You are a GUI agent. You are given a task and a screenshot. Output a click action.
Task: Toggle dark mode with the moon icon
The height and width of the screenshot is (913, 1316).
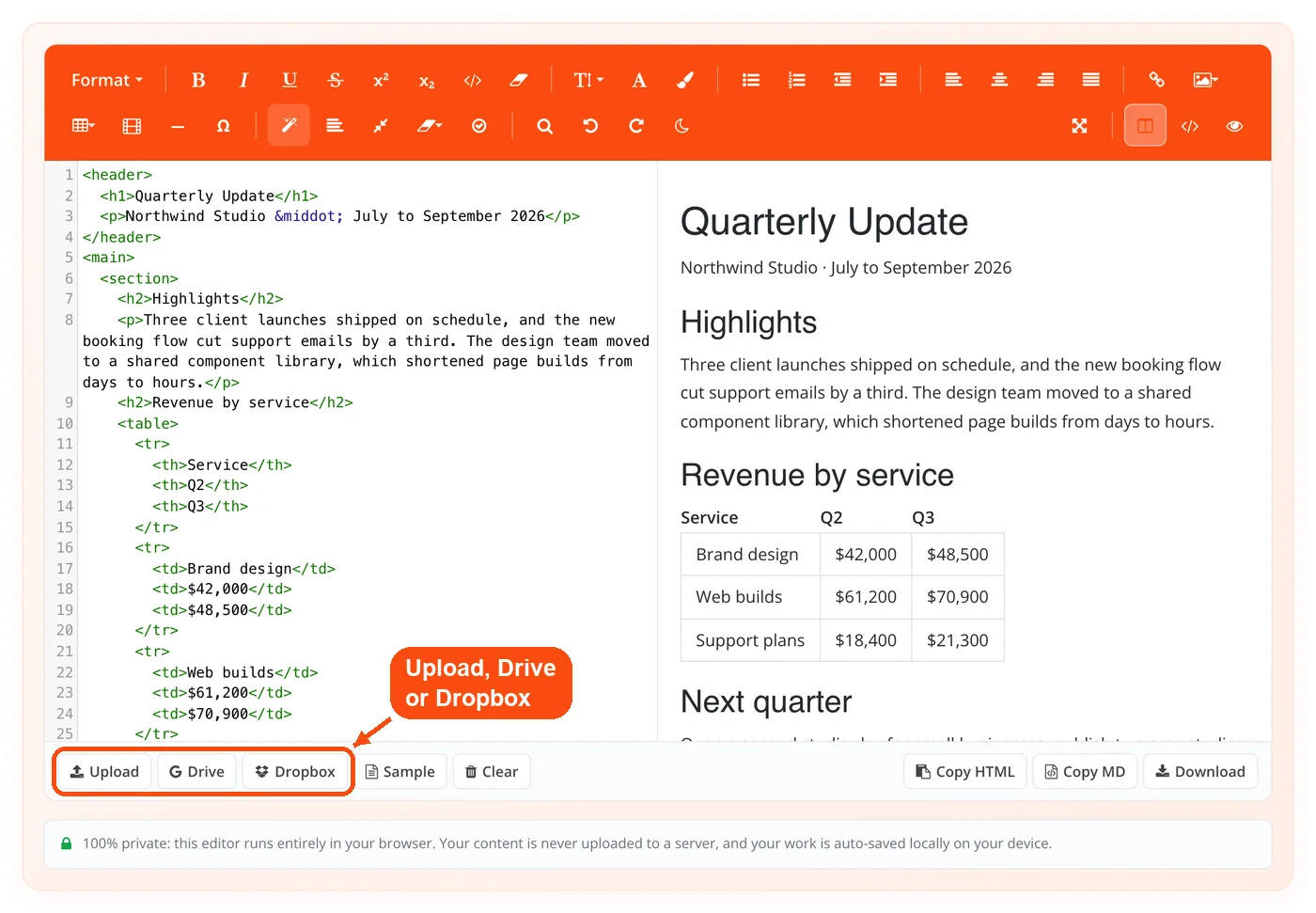[x=681, y=126]
